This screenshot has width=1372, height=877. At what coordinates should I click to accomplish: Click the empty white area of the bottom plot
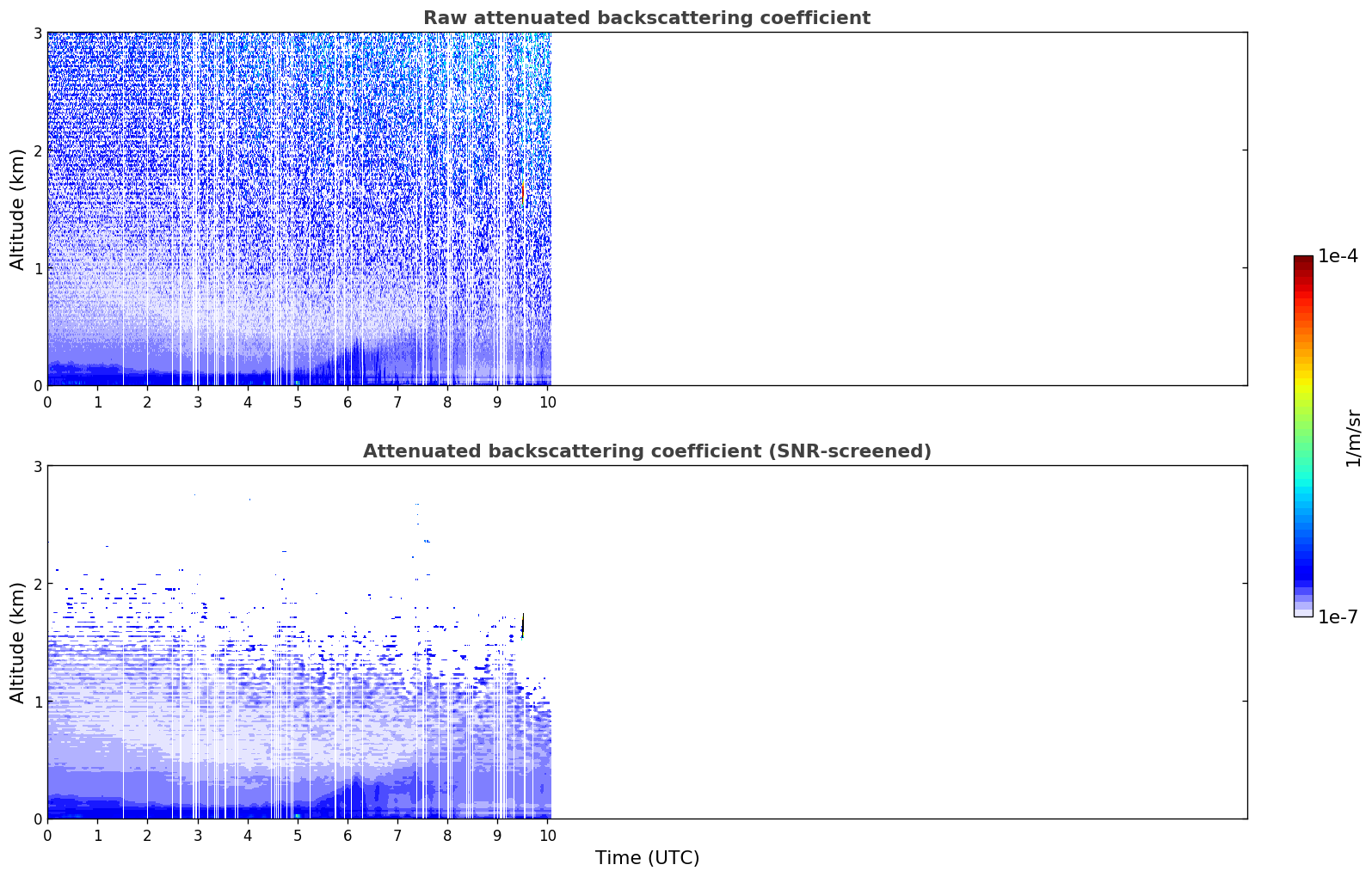pos(899,642)
